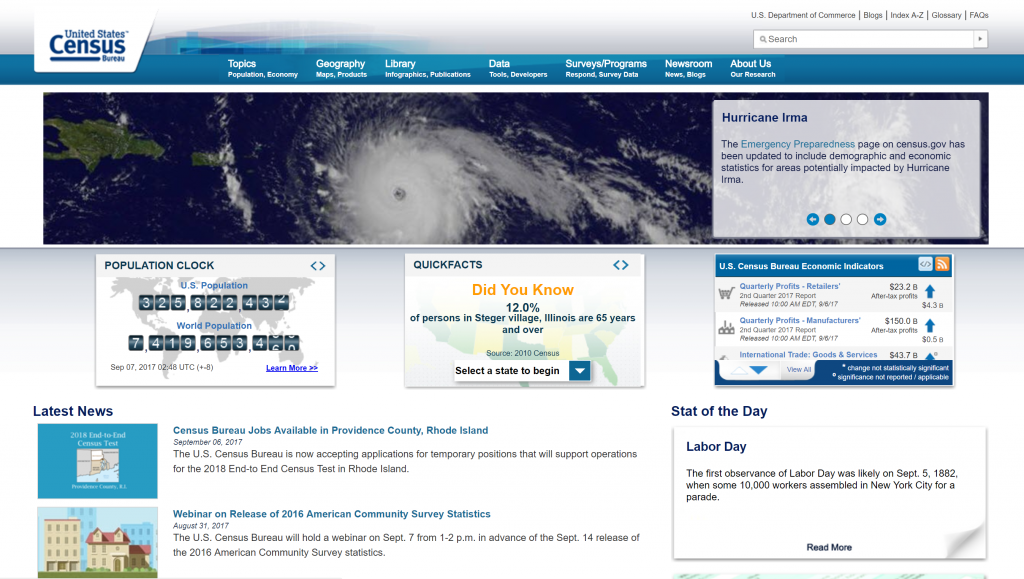The width and height of the screenshot is (1024, 579).
Task: Open the RSS feed for Economic Indicators
Action: point(942,265)
